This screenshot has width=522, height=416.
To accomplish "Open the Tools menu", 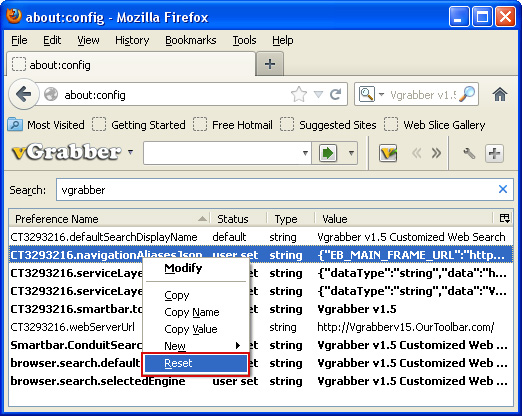I will [x=244, y=40].
